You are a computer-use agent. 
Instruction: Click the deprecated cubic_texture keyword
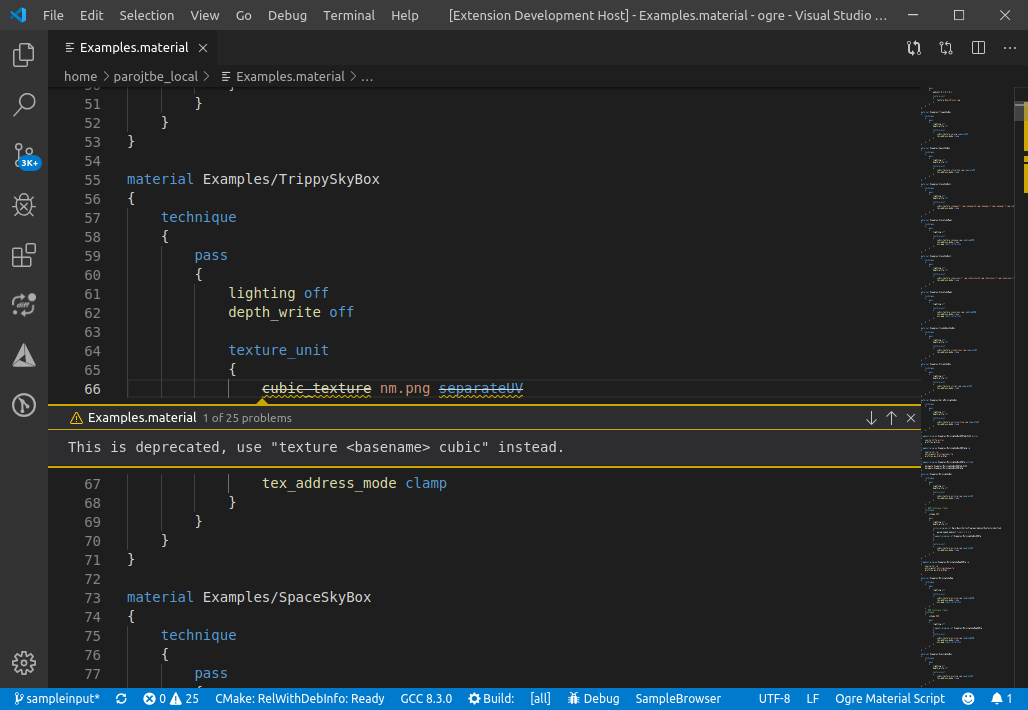317,389
